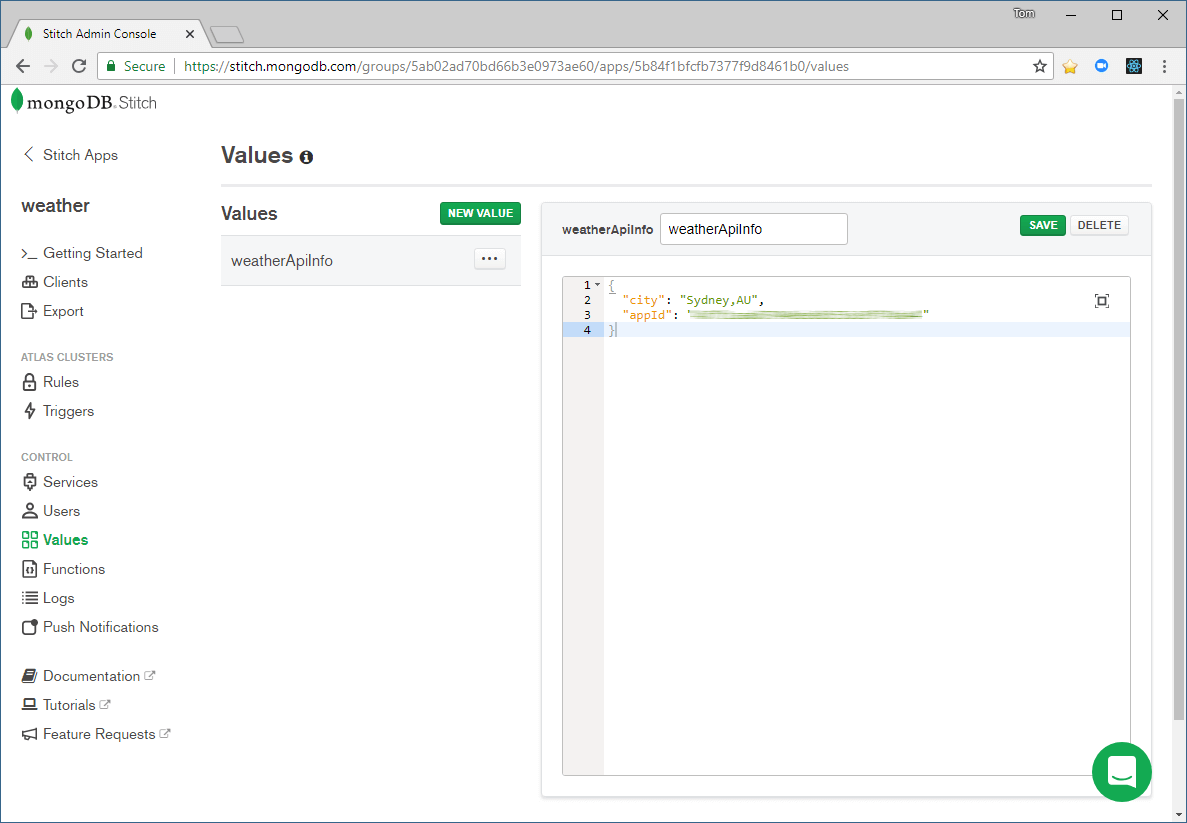
Task: Click the browser back arrow
Action: coord(23,67)
